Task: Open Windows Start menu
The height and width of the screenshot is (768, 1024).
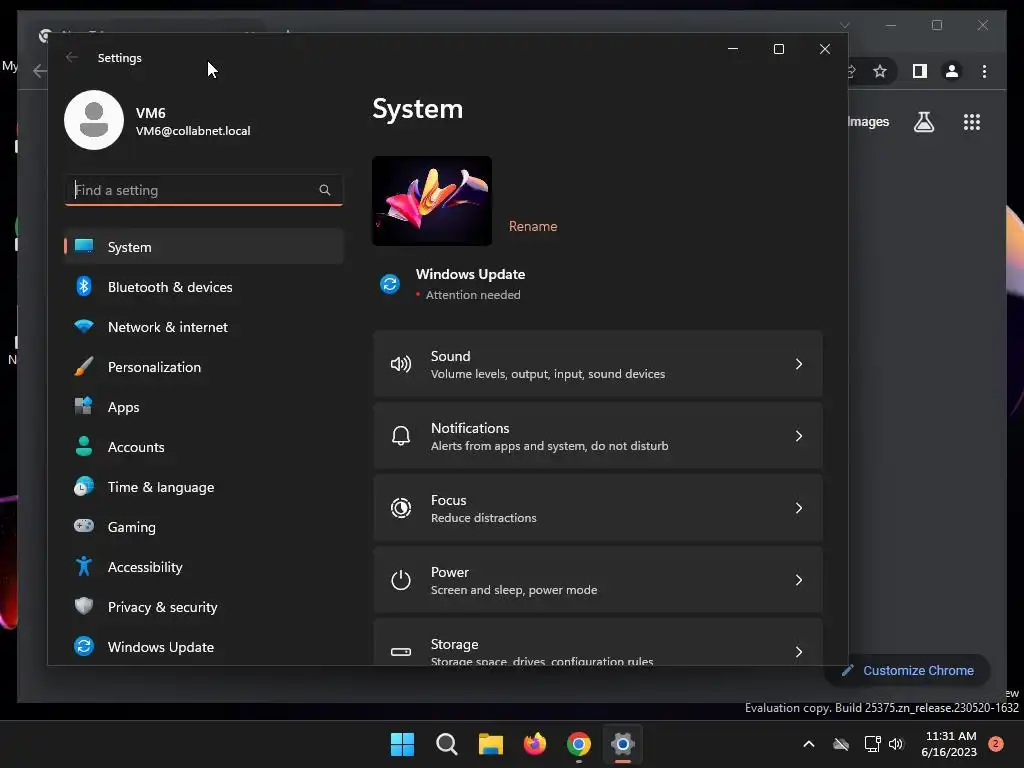Action: click(x=402, y=744)
